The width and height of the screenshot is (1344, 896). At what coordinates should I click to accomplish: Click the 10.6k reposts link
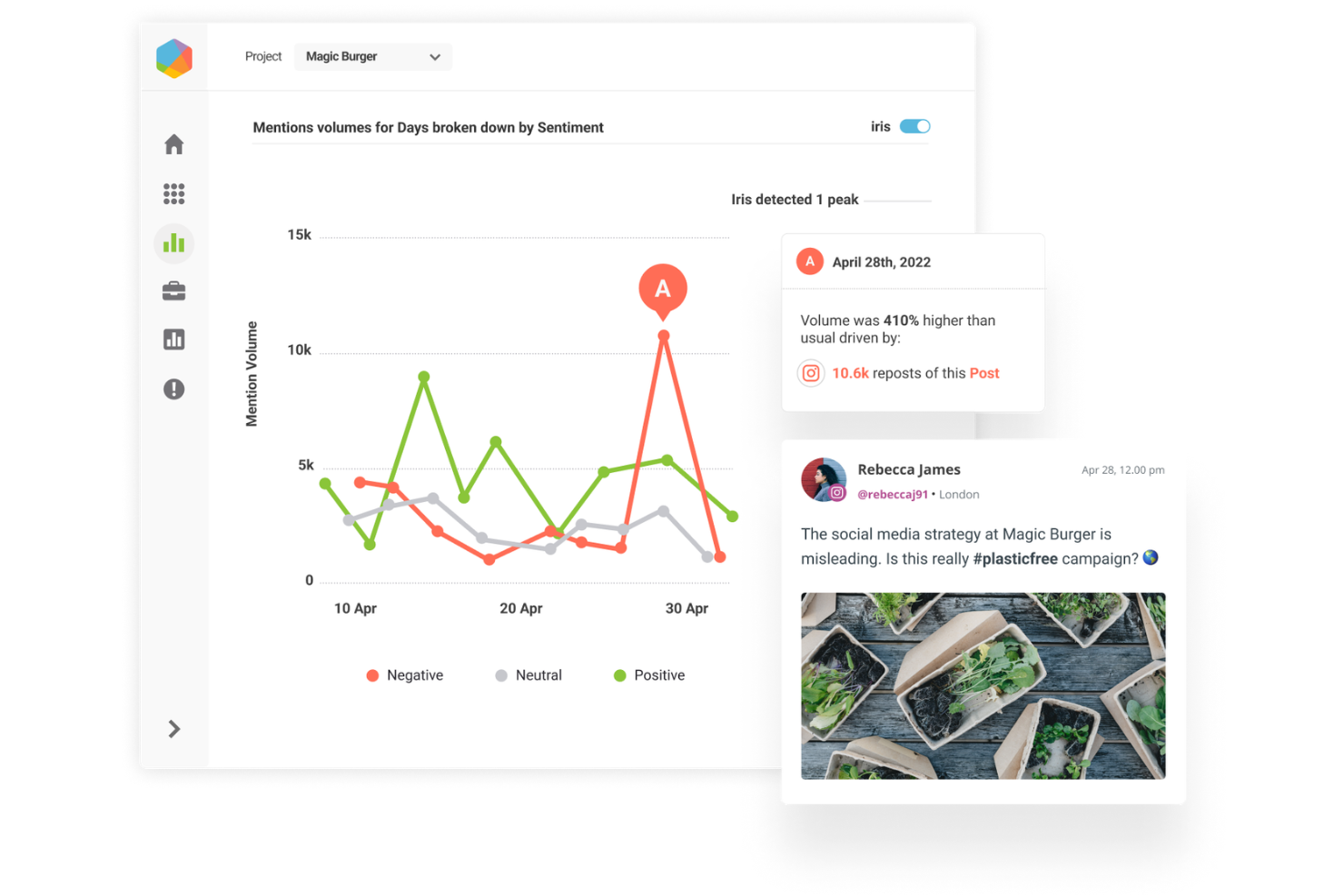850,372
